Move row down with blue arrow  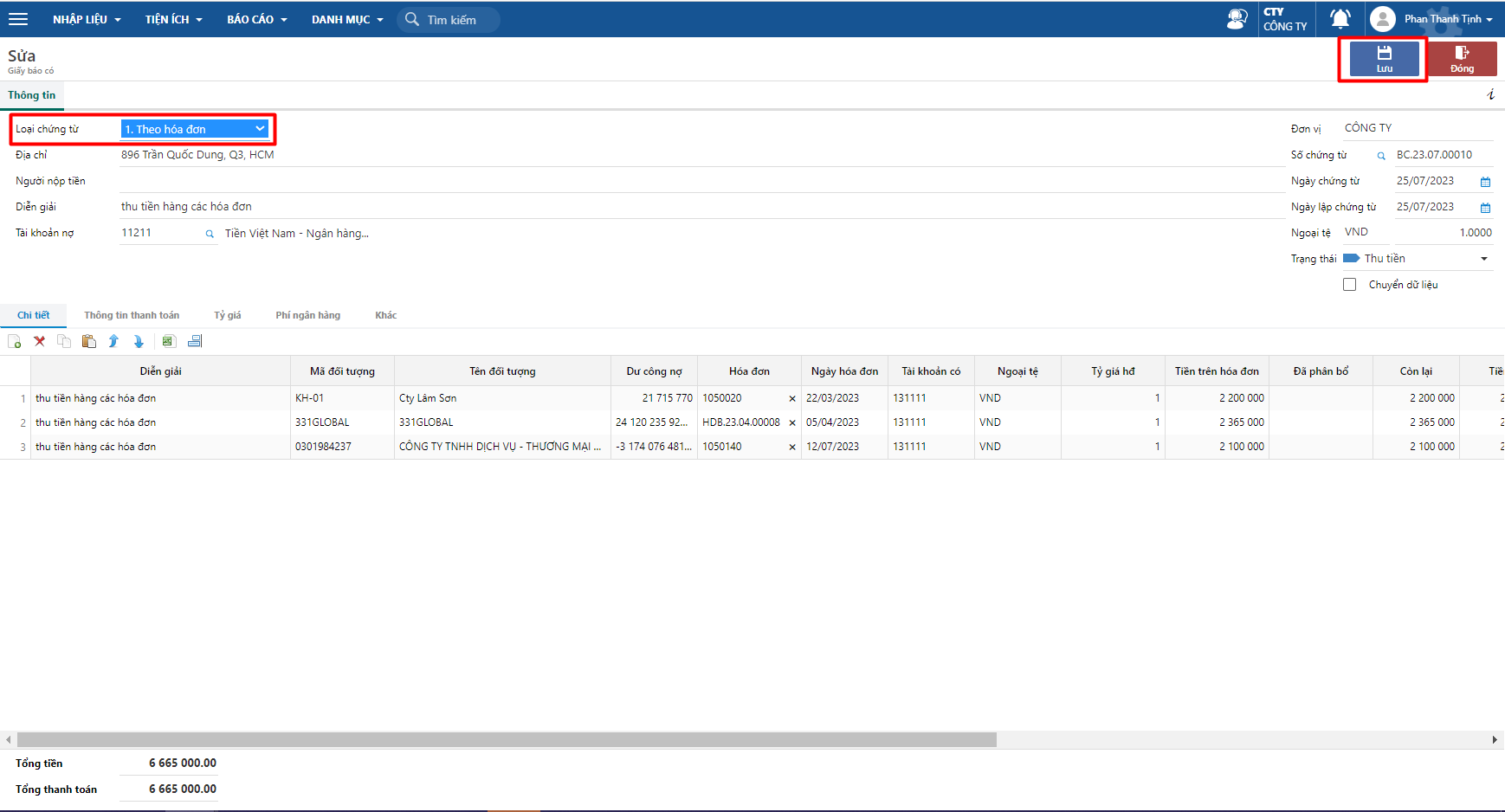click(139, 341)
